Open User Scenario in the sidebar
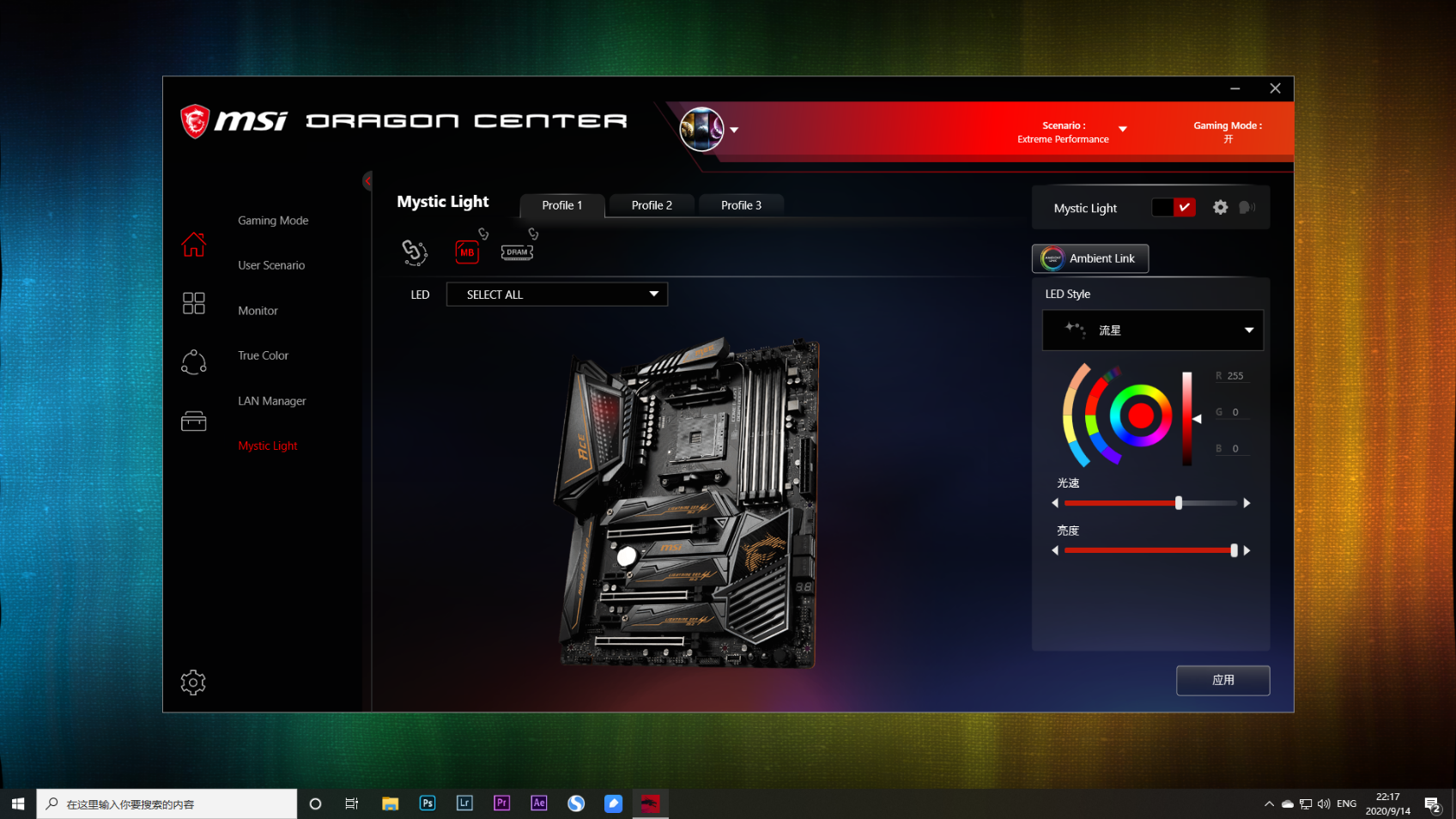The height and width of the screenshot is (819, 1456). [x=271, y=265]
